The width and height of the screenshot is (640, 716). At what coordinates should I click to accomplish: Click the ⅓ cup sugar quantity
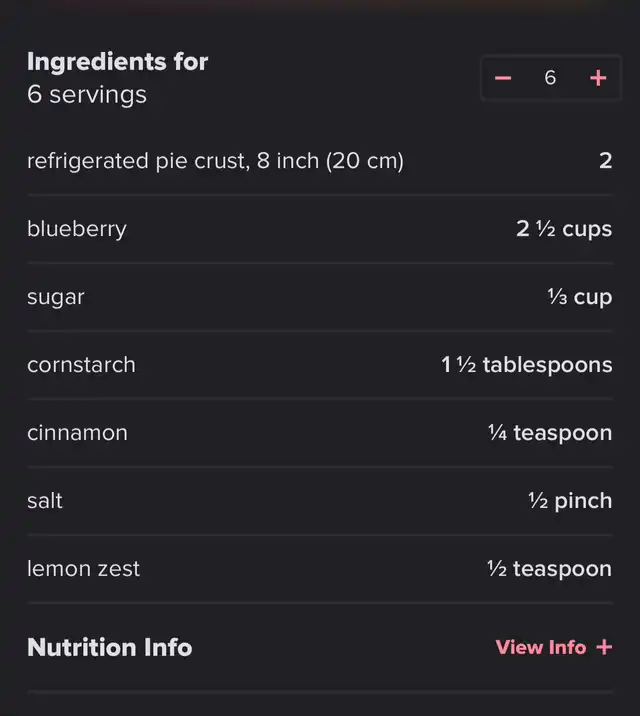pos(580,297)
